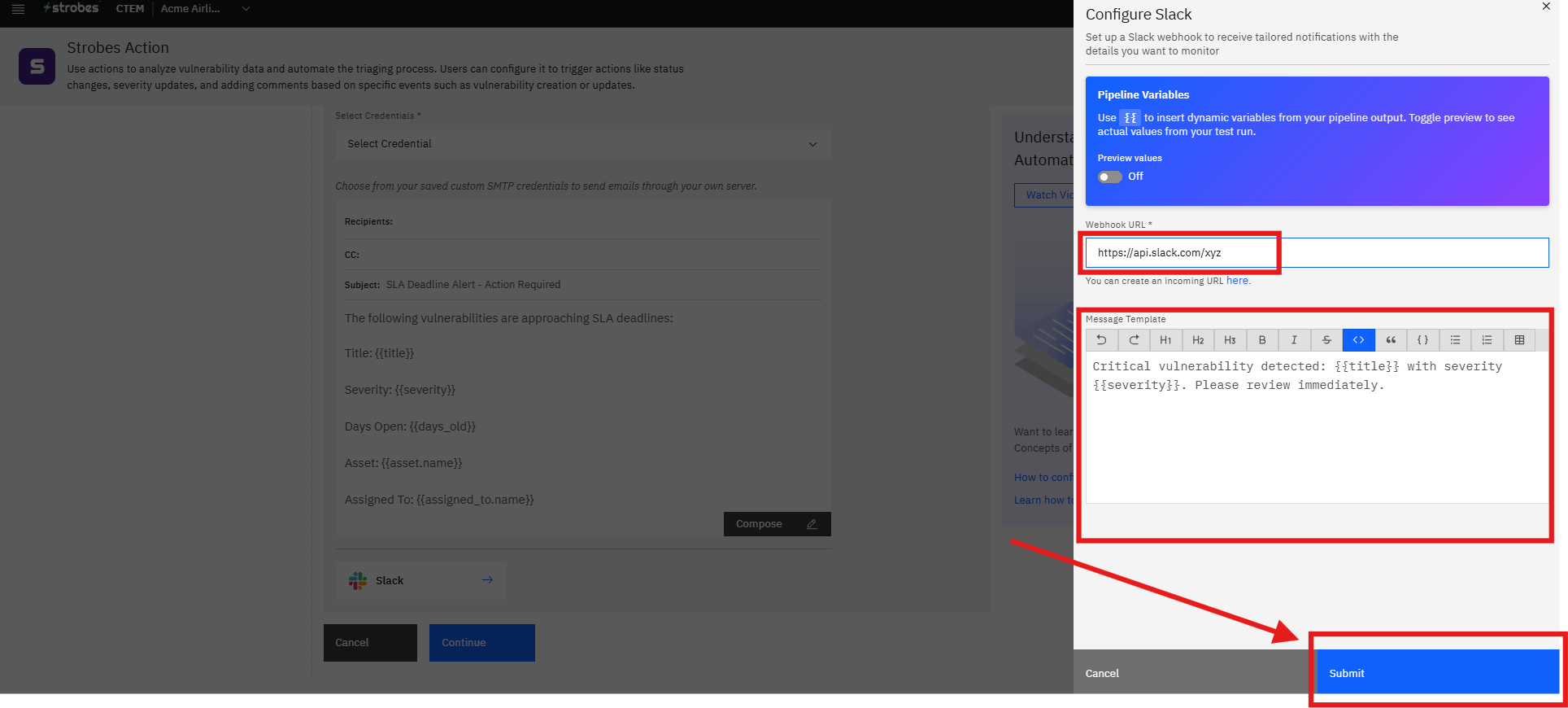Apply H2 heading formatting
Image resolution: width=1568 pixels, height=708 pixels.
(1198, 340)
